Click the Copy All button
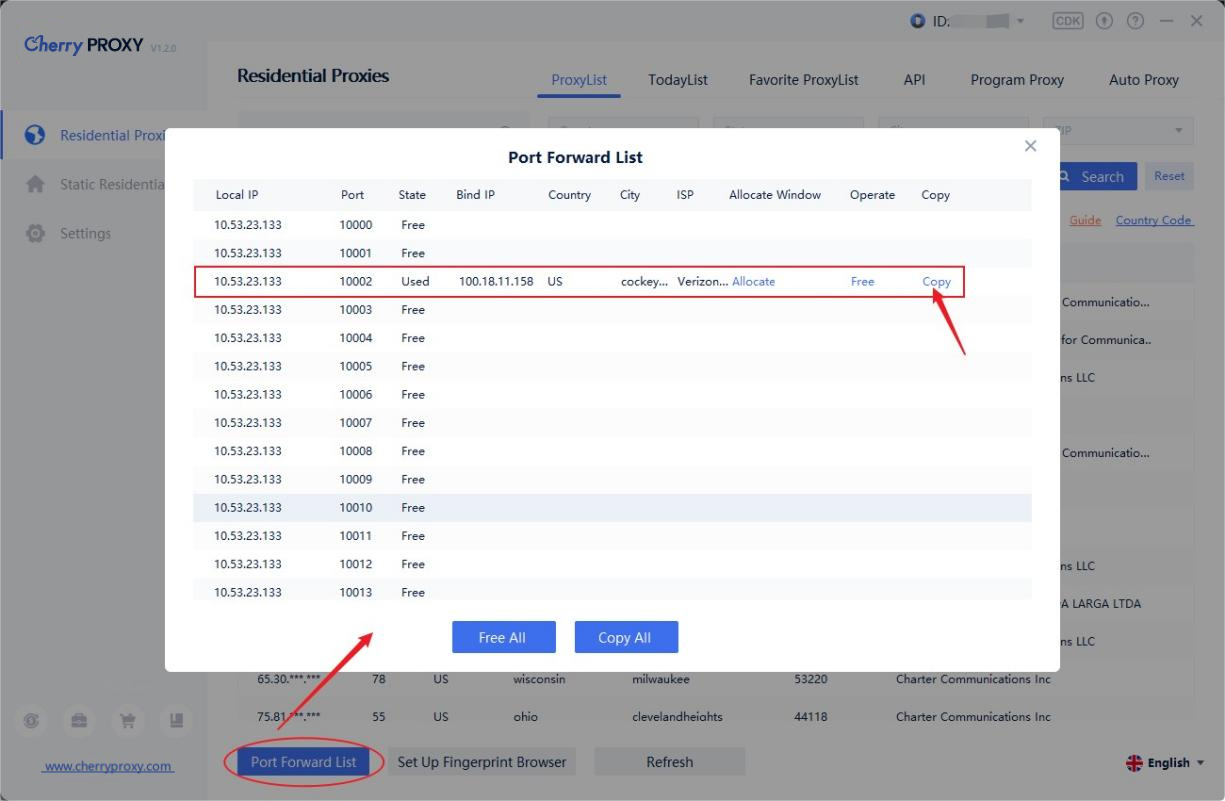Viewport: 1225px width, 801px height. pos(626,637)
